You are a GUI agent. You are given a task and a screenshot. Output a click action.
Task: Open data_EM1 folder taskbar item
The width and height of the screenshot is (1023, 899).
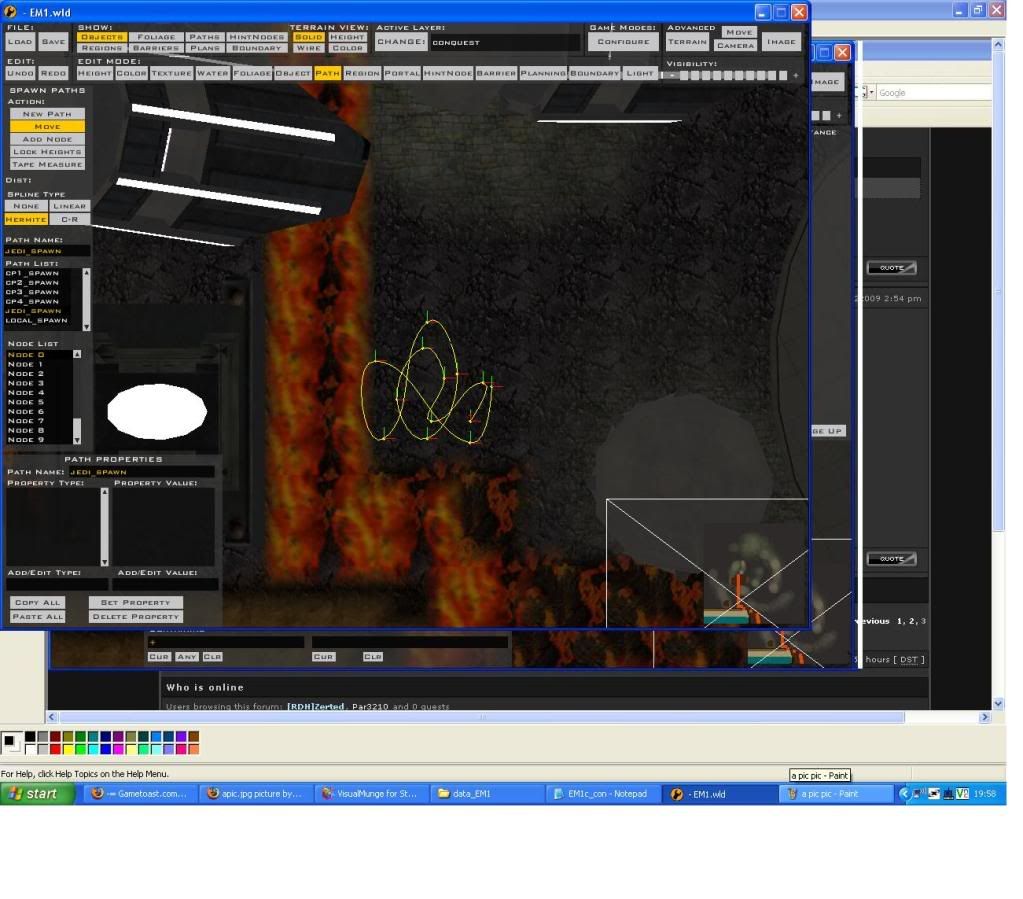[x=485, y=793]
